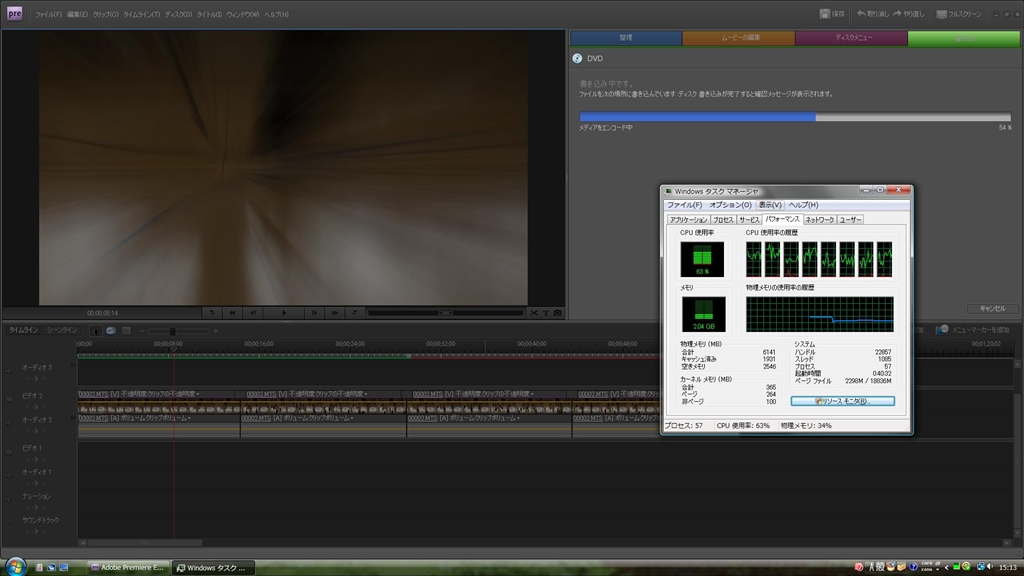Switch to the Sceneline (シーンライン) view

(62, 330)
